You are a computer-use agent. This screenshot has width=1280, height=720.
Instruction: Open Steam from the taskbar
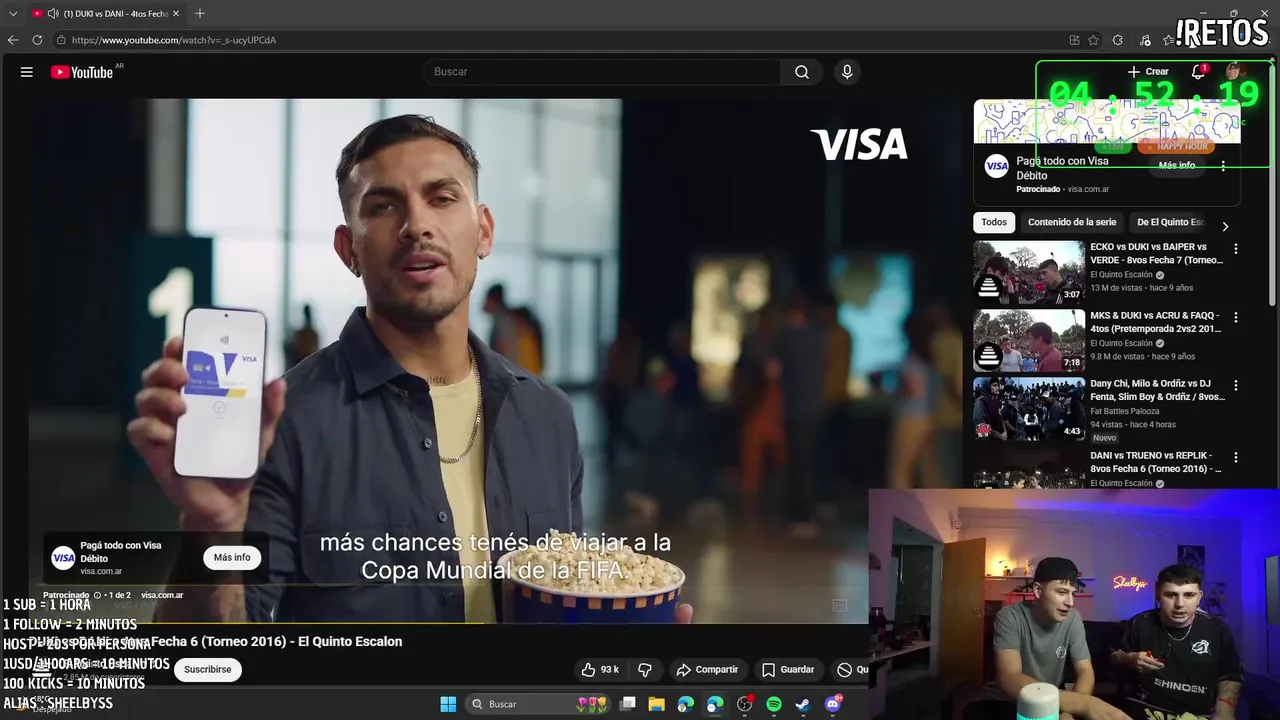point(803,704)
